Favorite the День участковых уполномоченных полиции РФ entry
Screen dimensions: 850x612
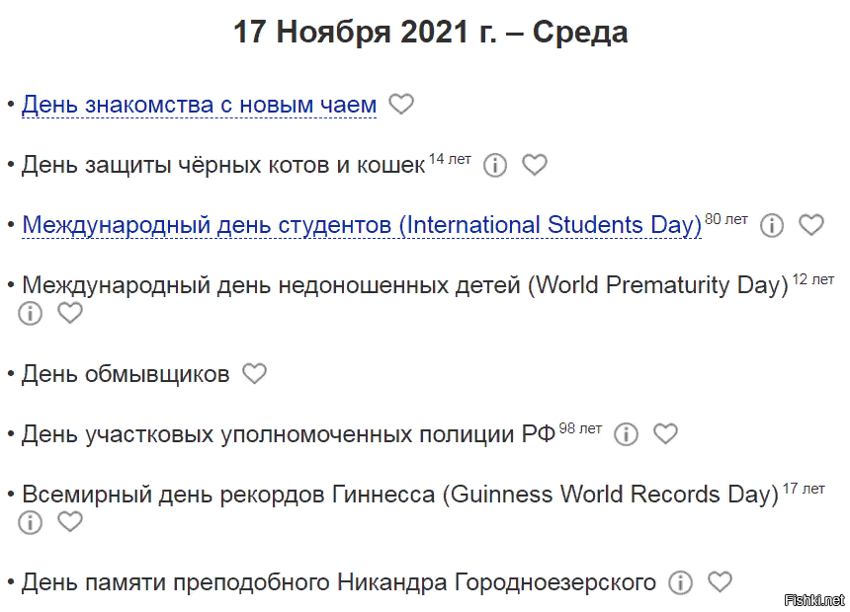click(666, 434)
